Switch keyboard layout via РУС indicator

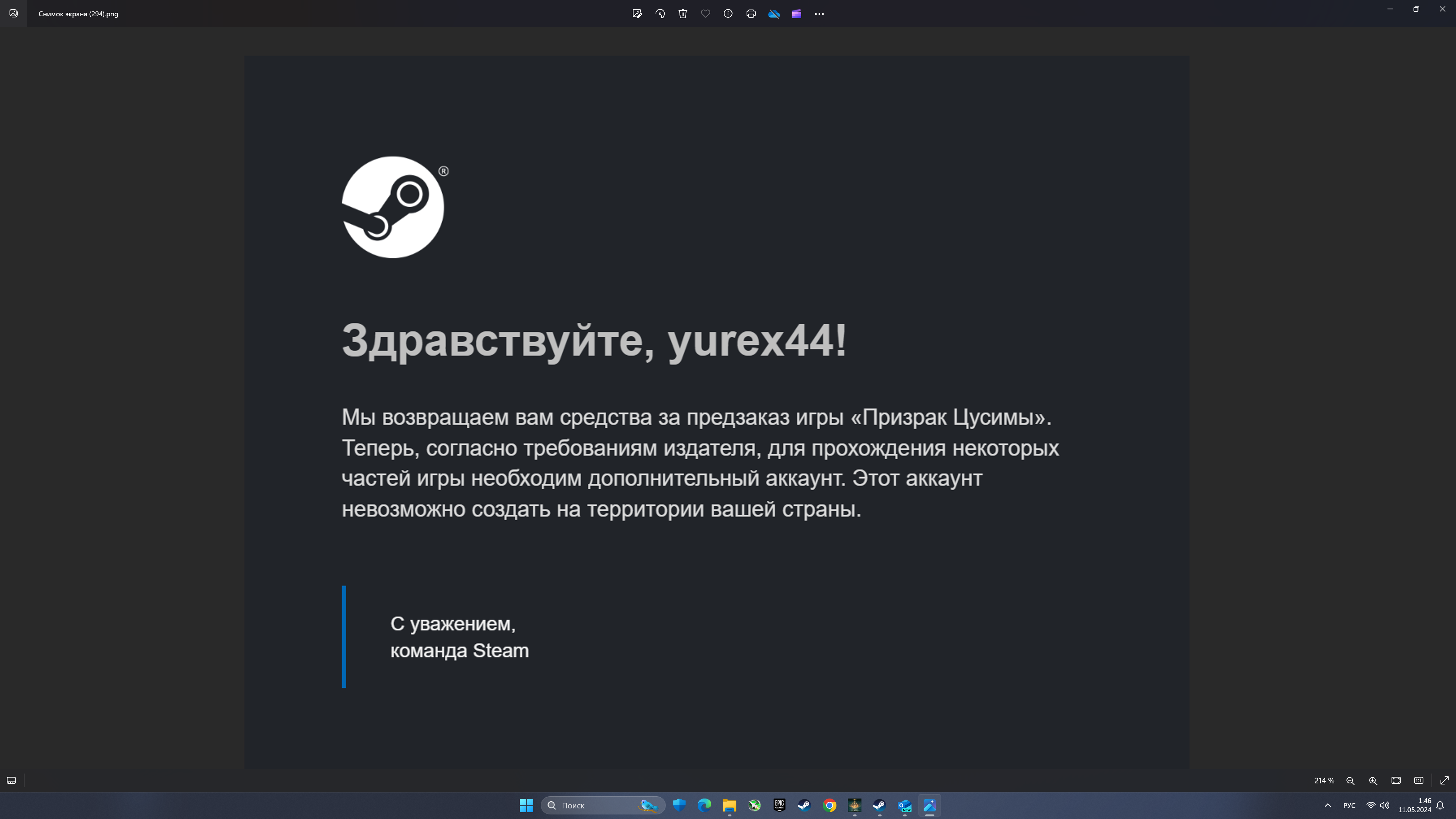pyautogui.click(x=1349, y=805)
